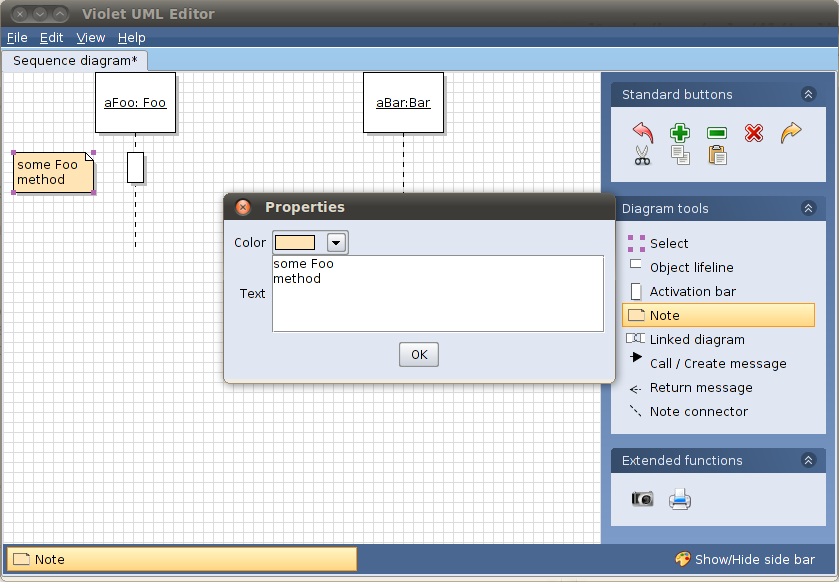
Task: Click the green minus zoom-out icon
Action: click(717, 133)
